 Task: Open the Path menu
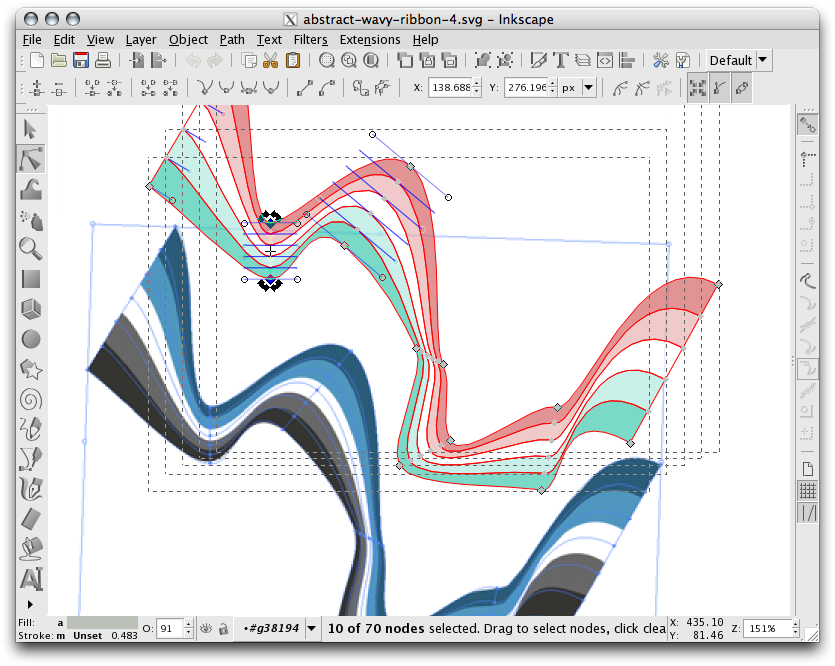pyautogui.click(x=232, y=39)
